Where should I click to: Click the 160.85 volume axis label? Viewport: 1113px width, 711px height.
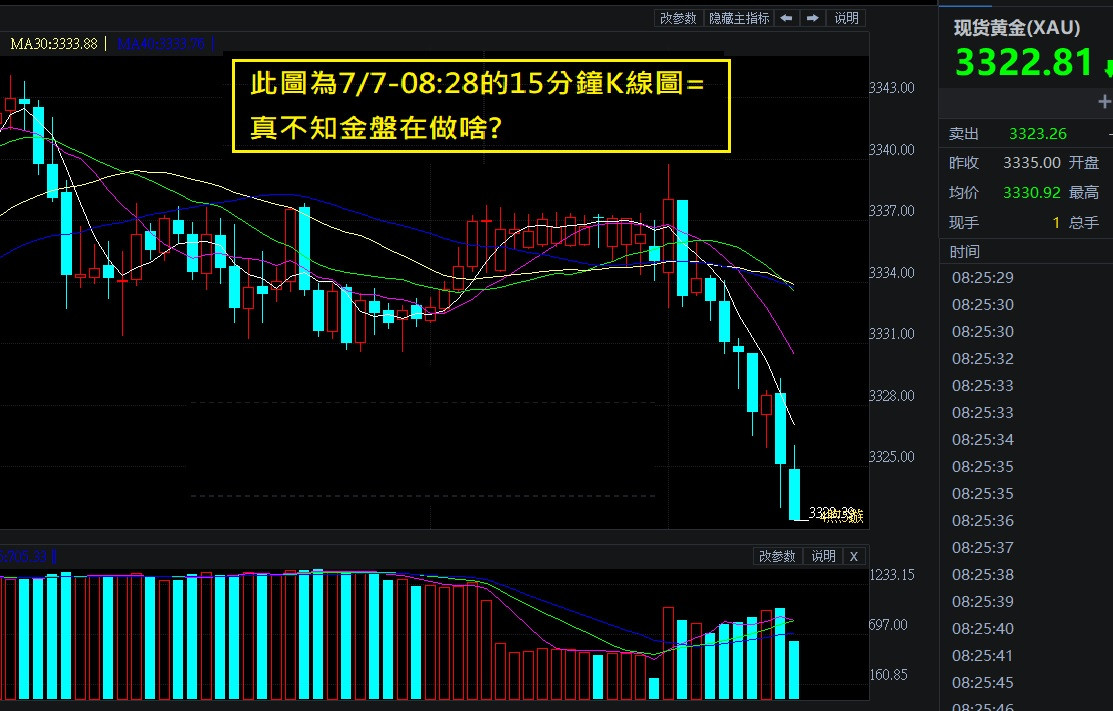[888, 674]
